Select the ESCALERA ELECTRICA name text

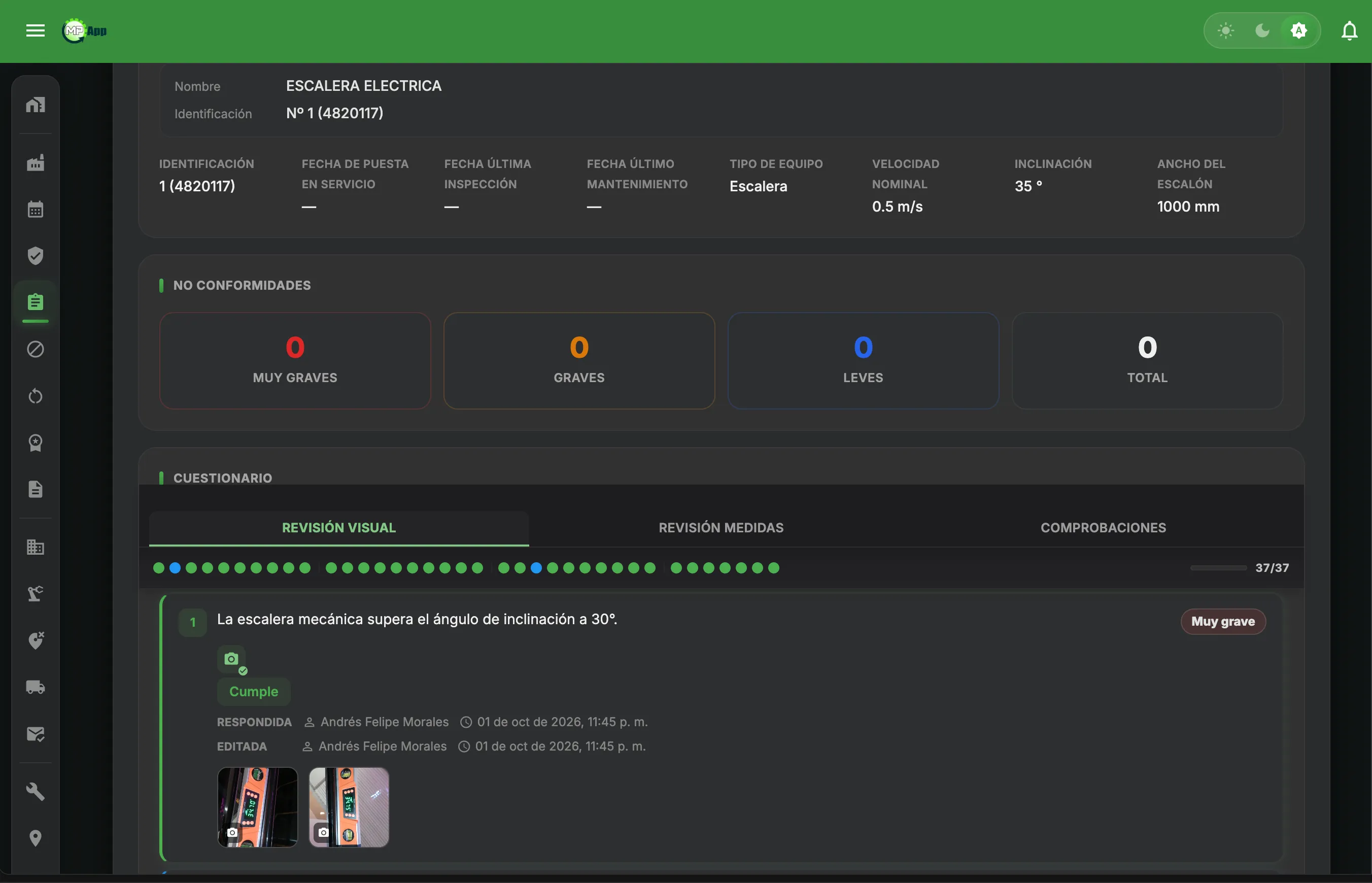363,86
